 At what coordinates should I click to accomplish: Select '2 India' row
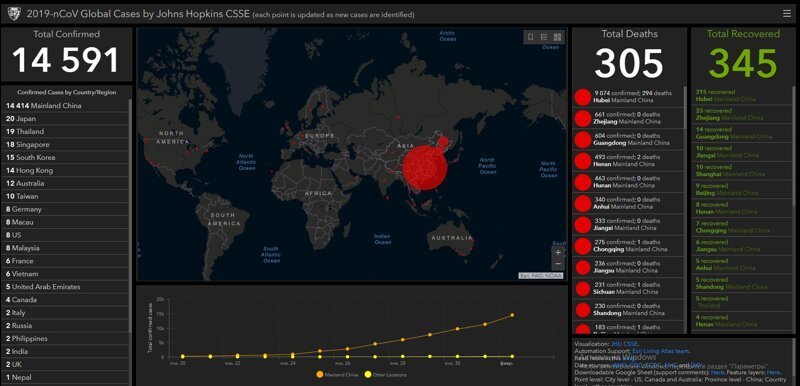(65, 352)
